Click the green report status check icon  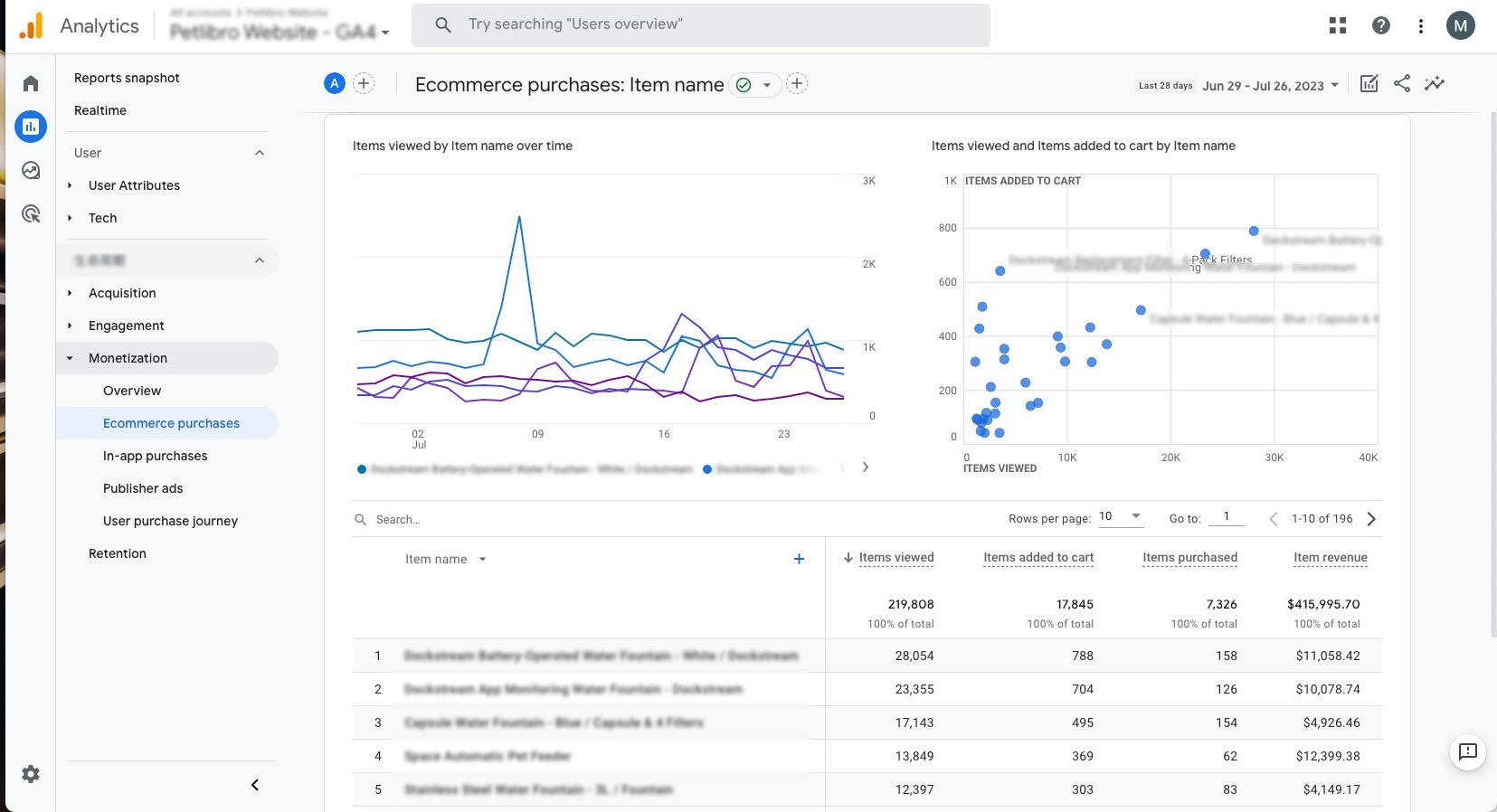tap(744, 85)
